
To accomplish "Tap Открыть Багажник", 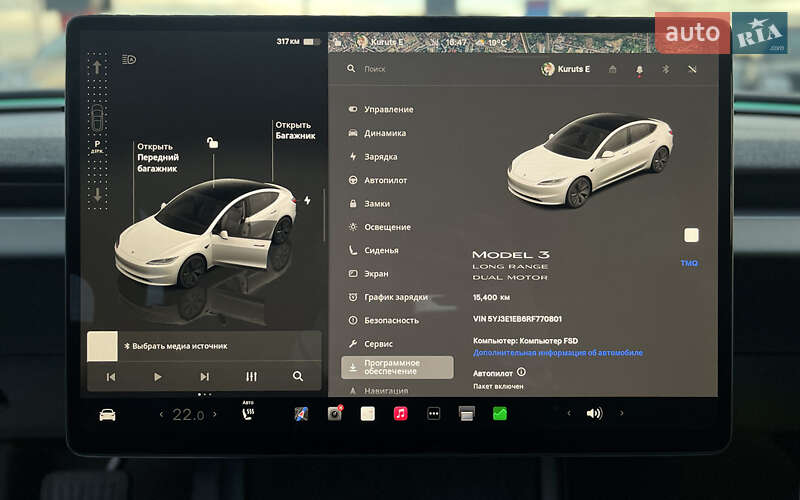I will (295, 130).
